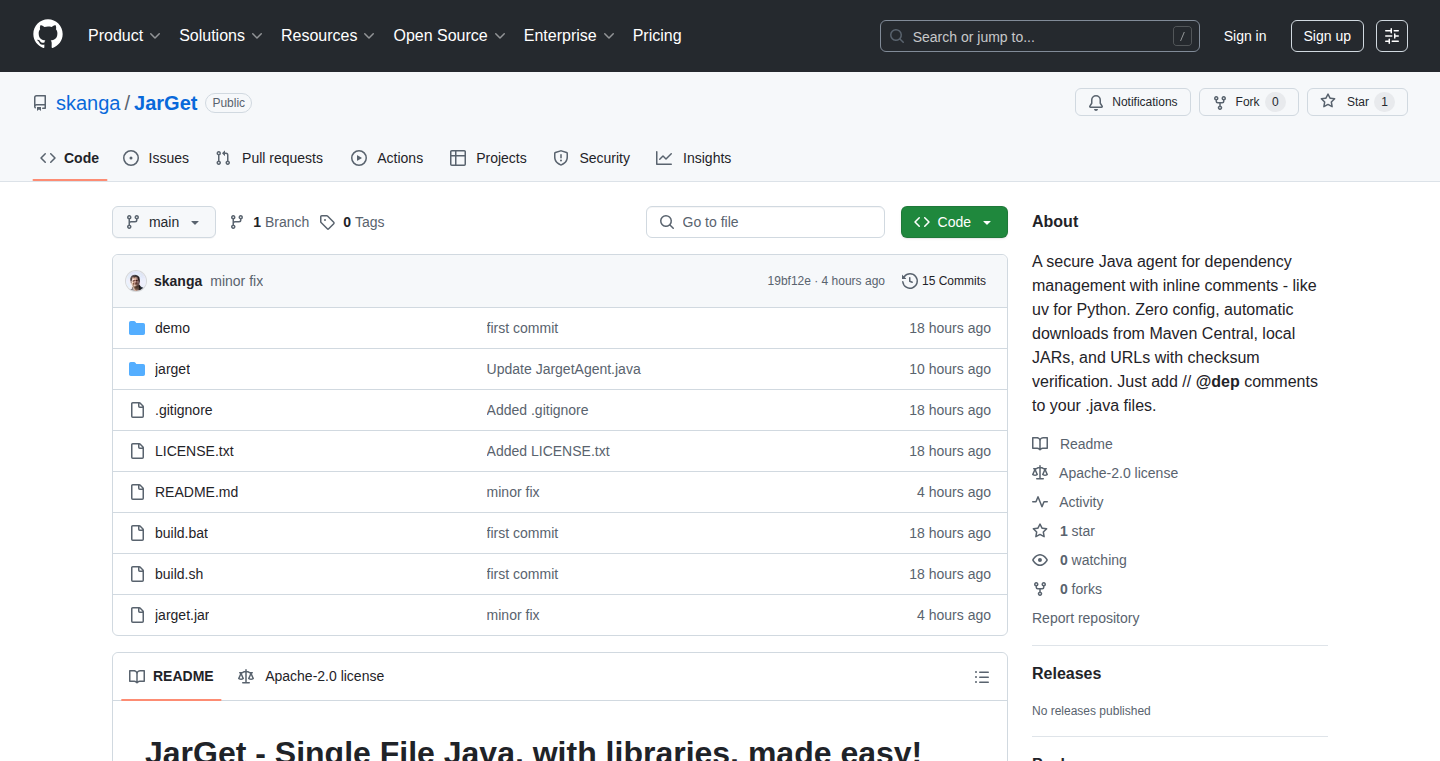The image size is (1440, 761).
Task: Click the fork icon beside 0 forks
Action: [1040, 589]
